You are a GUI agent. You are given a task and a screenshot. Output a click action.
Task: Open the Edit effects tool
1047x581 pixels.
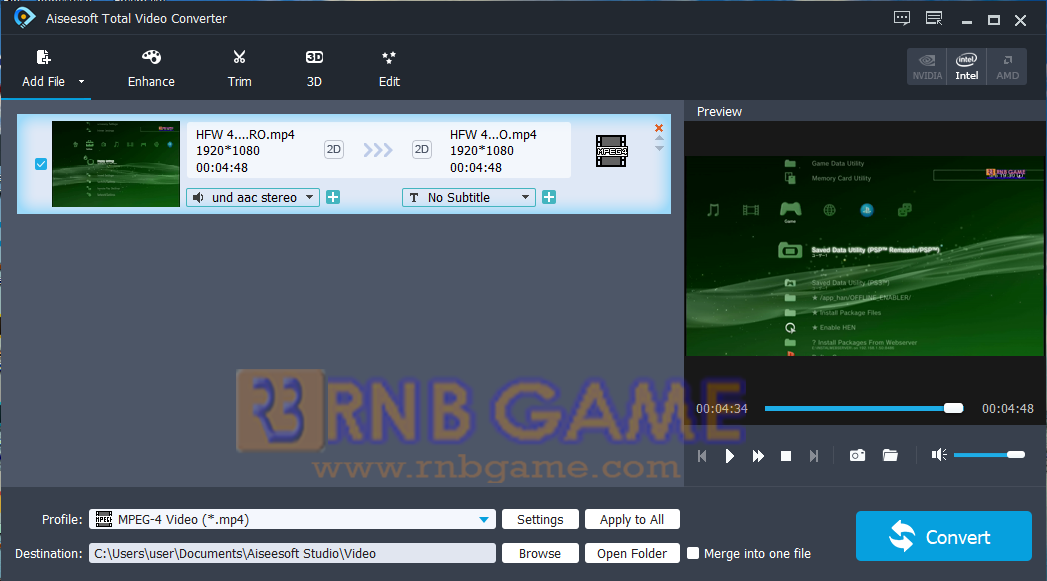pyautogui.click(x=389, y=69)
